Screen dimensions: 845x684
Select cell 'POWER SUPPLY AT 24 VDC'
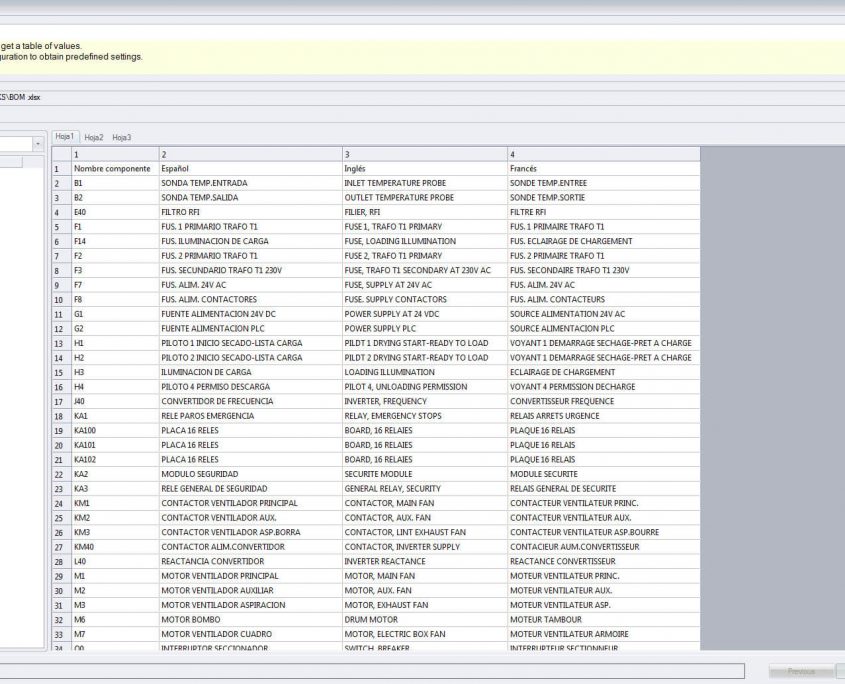pos(425,314)
